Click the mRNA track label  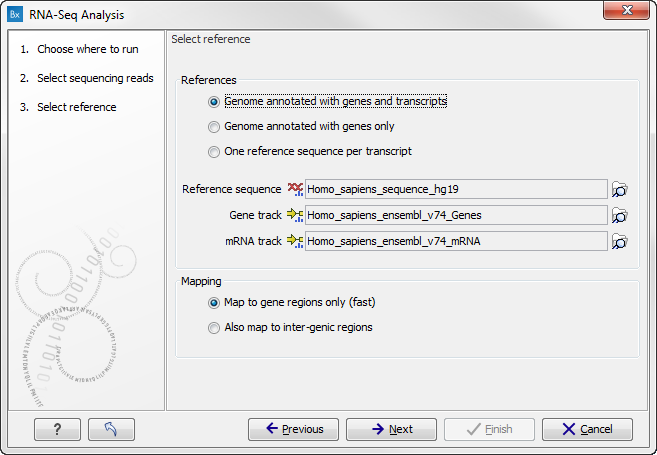pyautogui.click(x=253, y=241)
